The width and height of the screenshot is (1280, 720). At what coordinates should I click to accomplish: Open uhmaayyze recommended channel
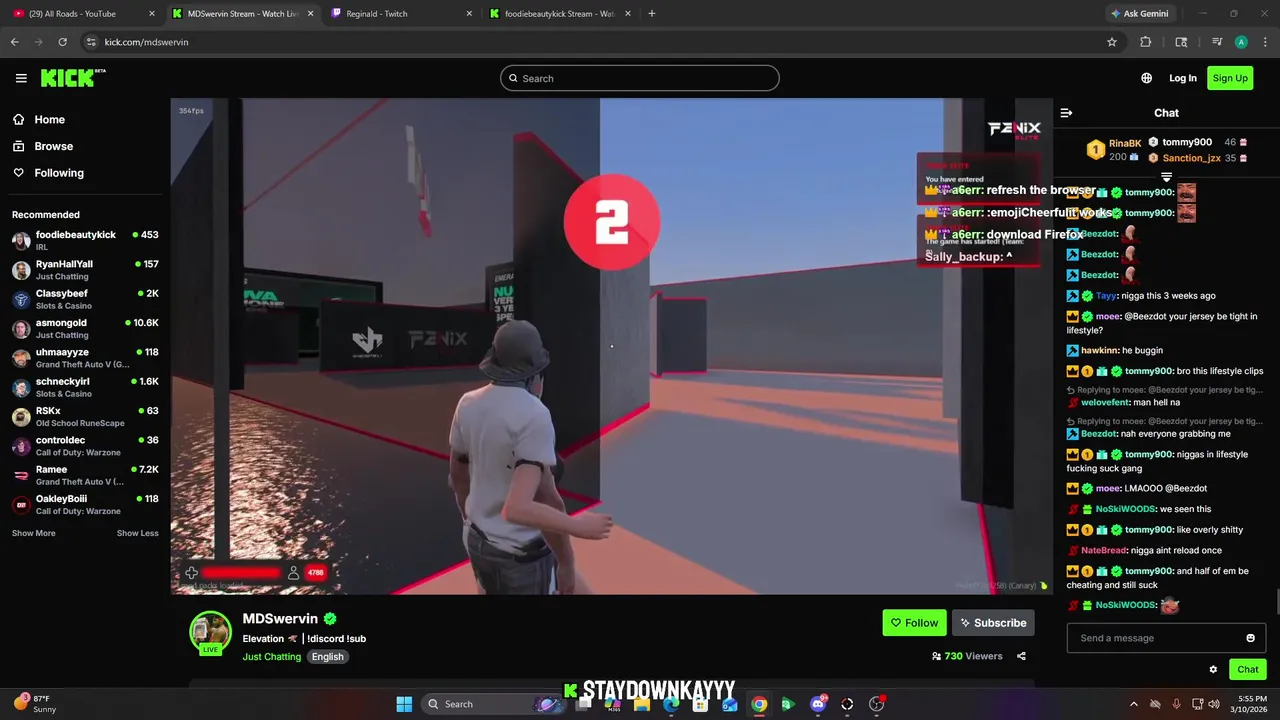click(x=85, y=358)
